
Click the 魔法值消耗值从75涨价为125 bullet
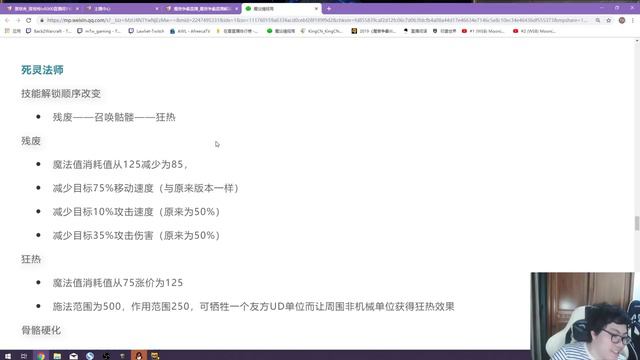[x=118, y=283]
